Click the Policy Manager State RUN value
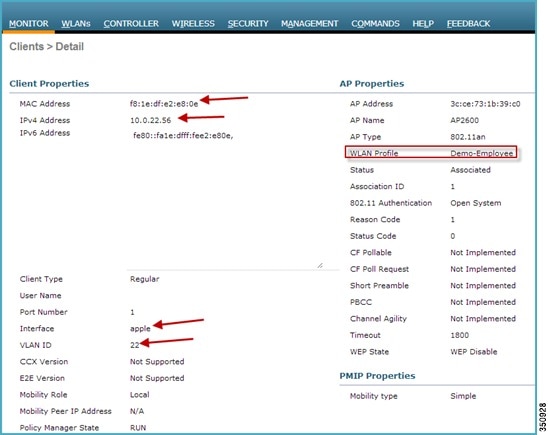This screenshot has width=548, height=435. (138, 428)
